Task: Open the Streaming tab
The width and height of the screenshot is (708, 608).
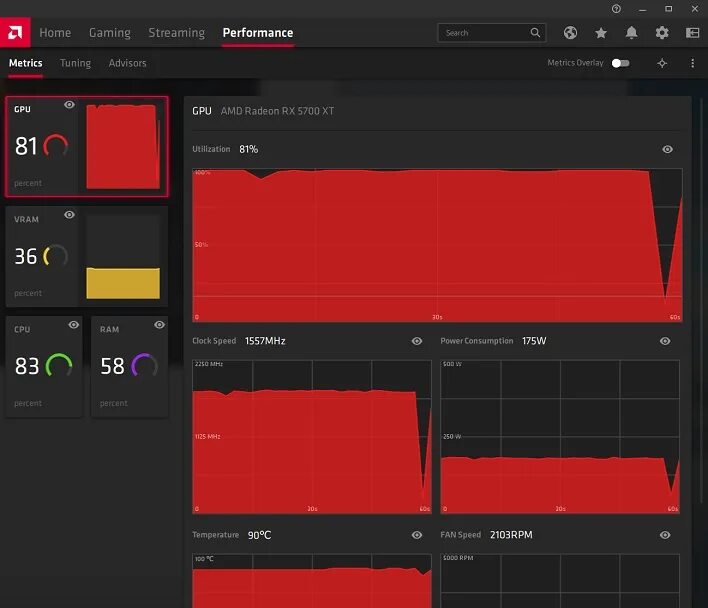Action: (177, 33)
